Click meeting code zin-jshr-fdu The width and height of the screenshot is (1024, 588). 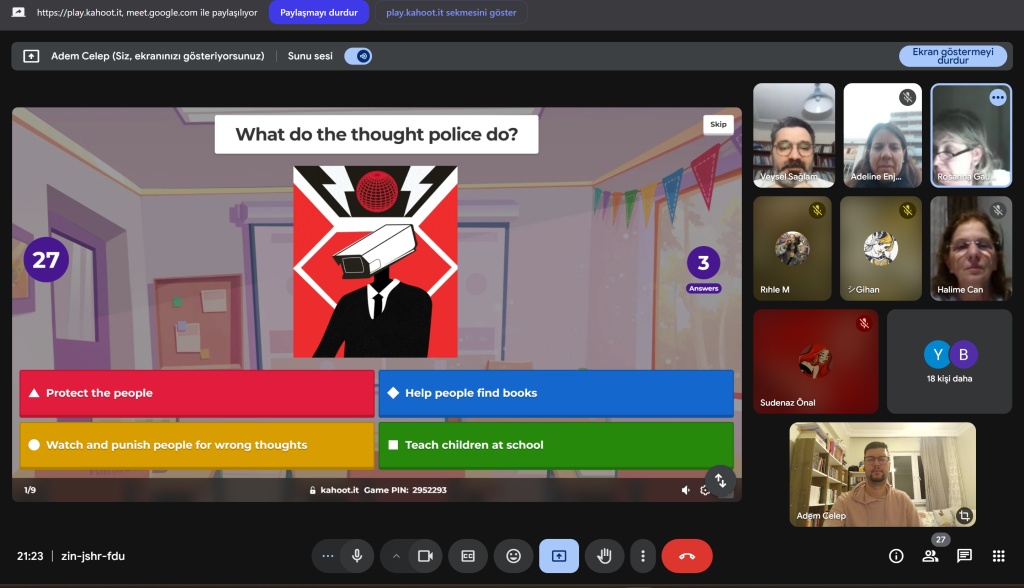(x=93, y=556)
